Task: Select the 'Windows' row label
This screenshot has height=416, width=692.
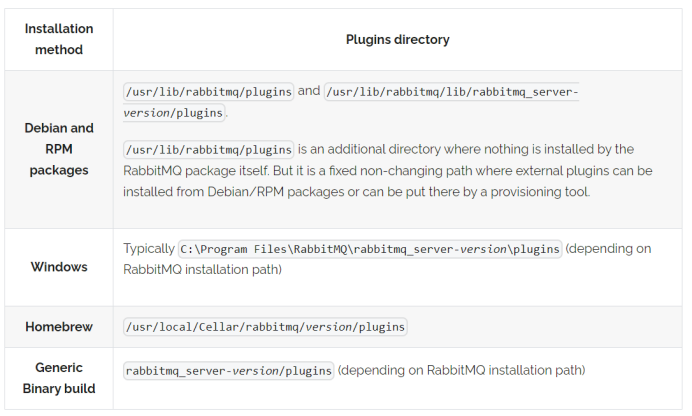Action: [x=59, y=267]
